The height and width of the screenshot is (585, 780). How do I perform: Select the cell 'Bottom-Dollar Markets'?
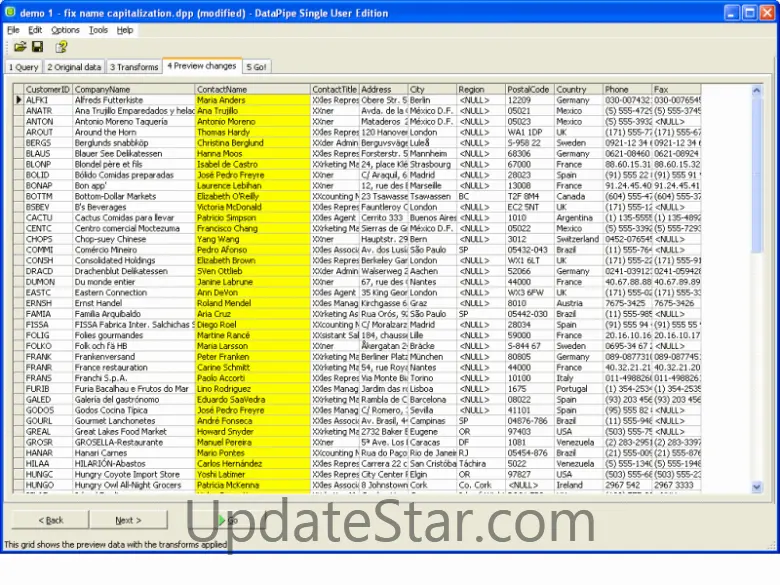pyautogui.click(x=133, y=196)
